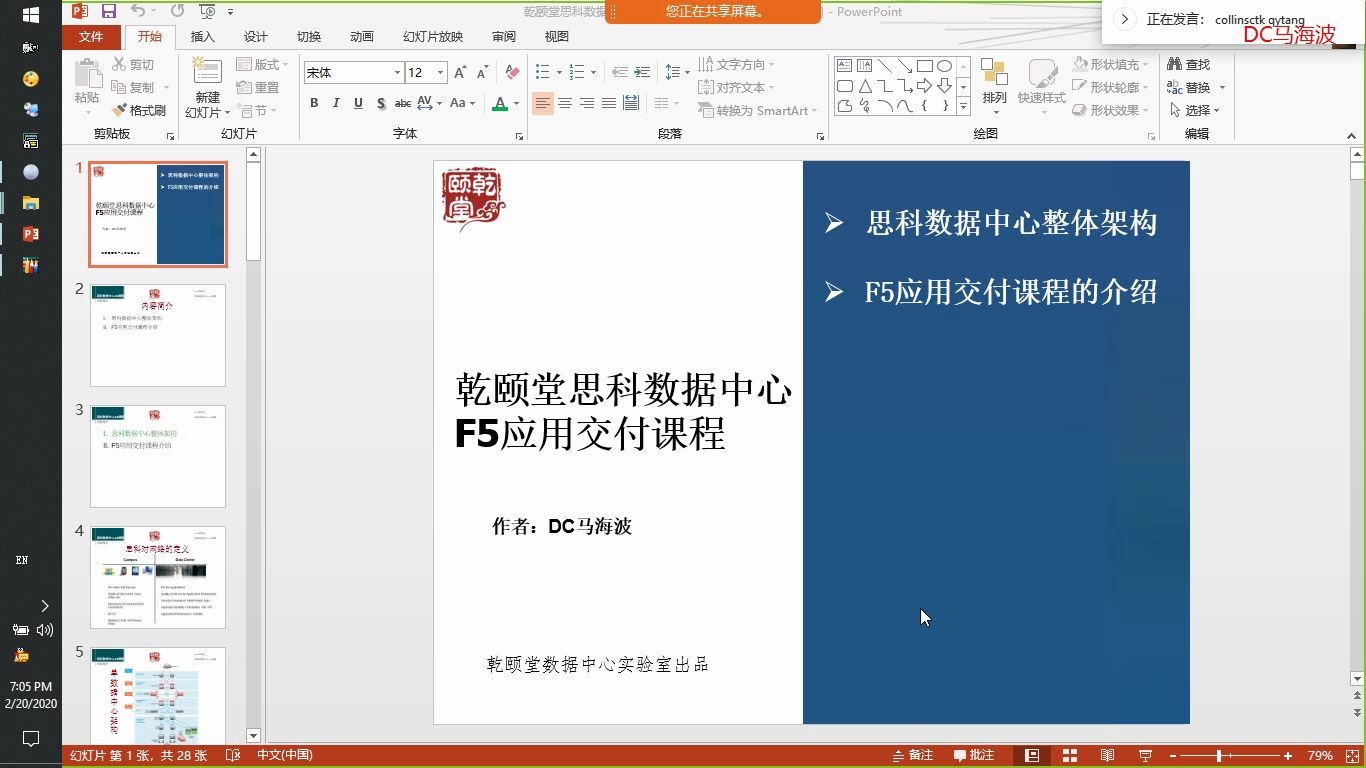Toggle strikethrough (abc) formatting
Viewport: 1366px width, 768px height.
click(403, 103)
